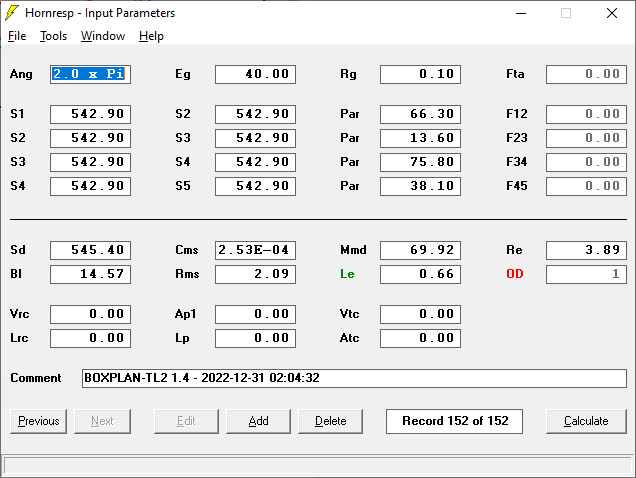636x478 pixels.
Task: Click the green Le label
Action: (347, 274)
